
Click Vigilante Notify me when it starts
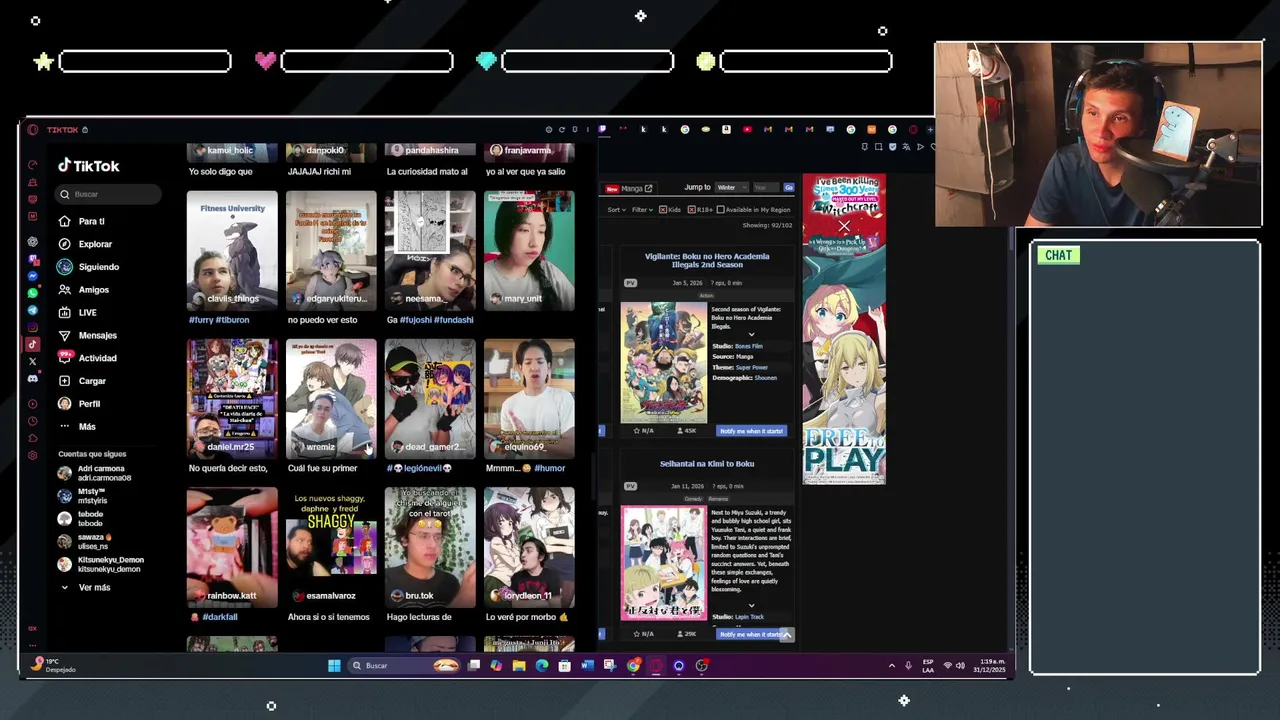click(752, 431)
